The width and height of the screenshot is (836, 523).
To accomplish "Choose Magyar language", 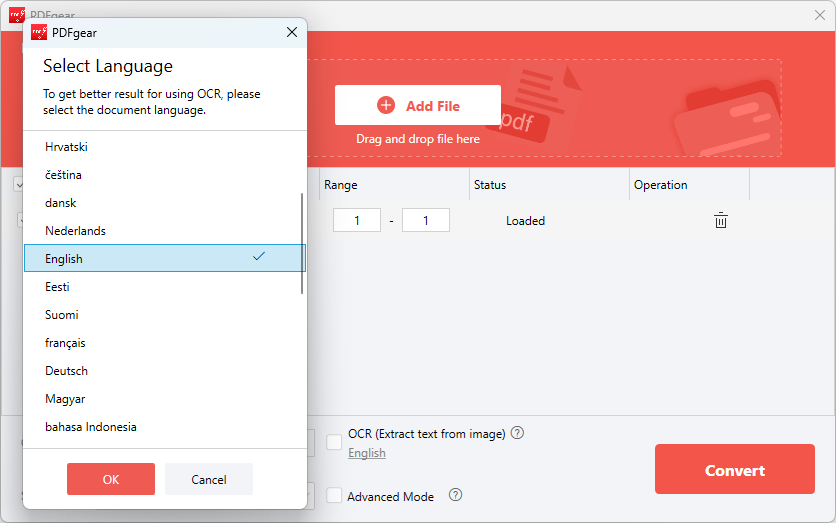I will pyautogui.click(x=165, y=399).
